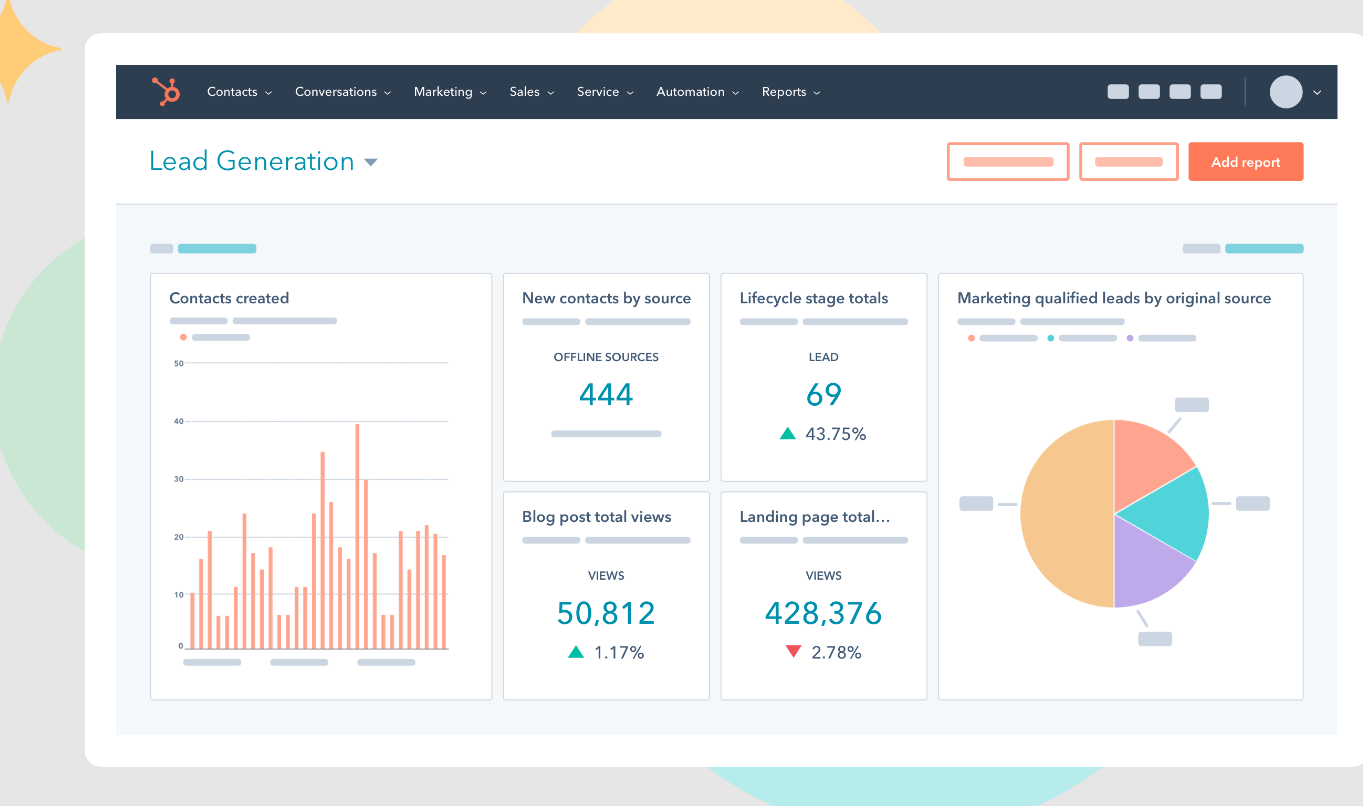Click the 50,812 views value
The width and height of the screenshot is (1363, 806).
click(606, 613)
